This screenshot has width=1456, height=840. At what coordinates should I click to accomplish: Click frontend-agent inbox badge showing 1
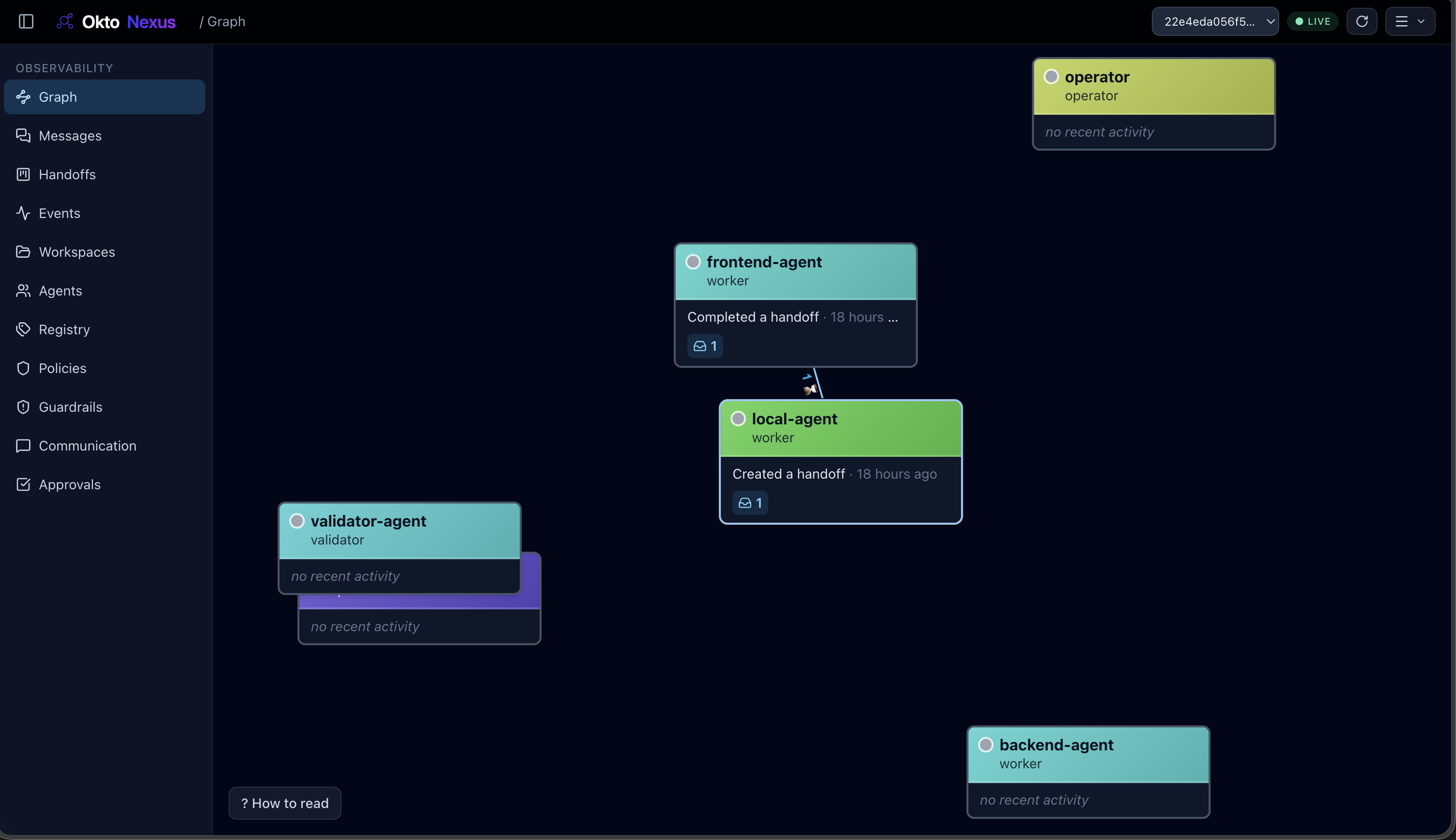(x=705, y=346)
